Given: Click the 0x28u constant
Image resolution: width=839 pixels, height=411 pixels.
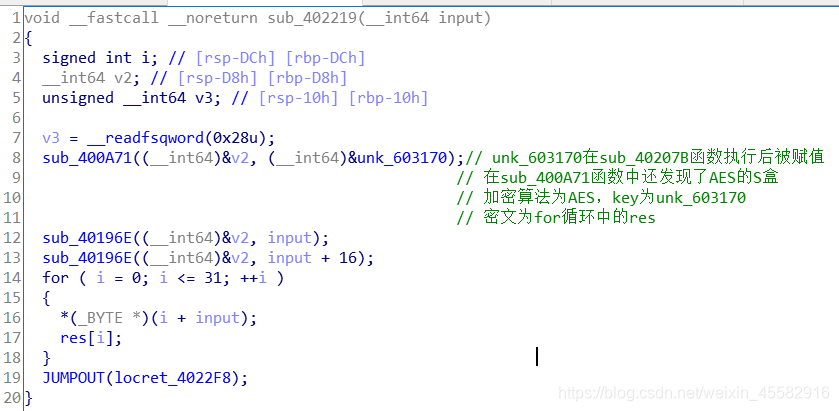Looking at the screenshot, I should click(x=236, y=138).
